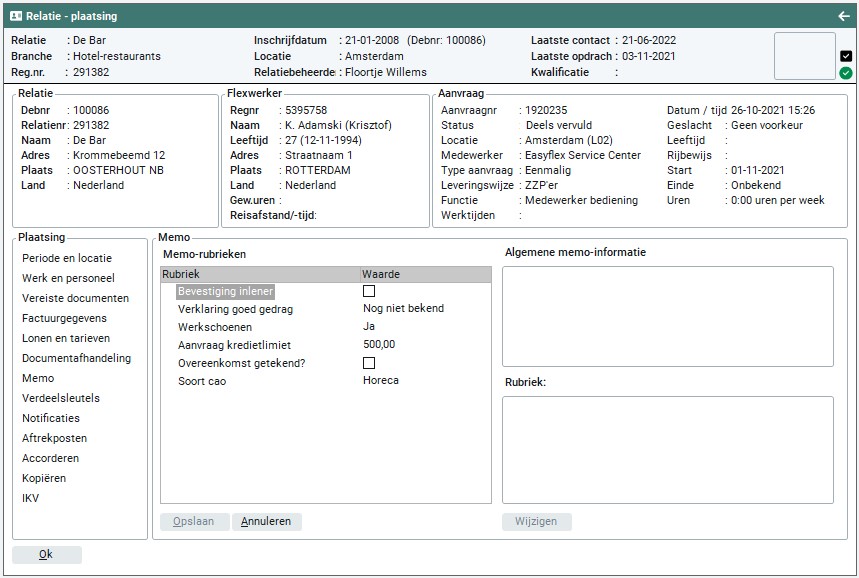Open the Factuurgegevens section
Viewport: 859px width, 578px height.
64,318
